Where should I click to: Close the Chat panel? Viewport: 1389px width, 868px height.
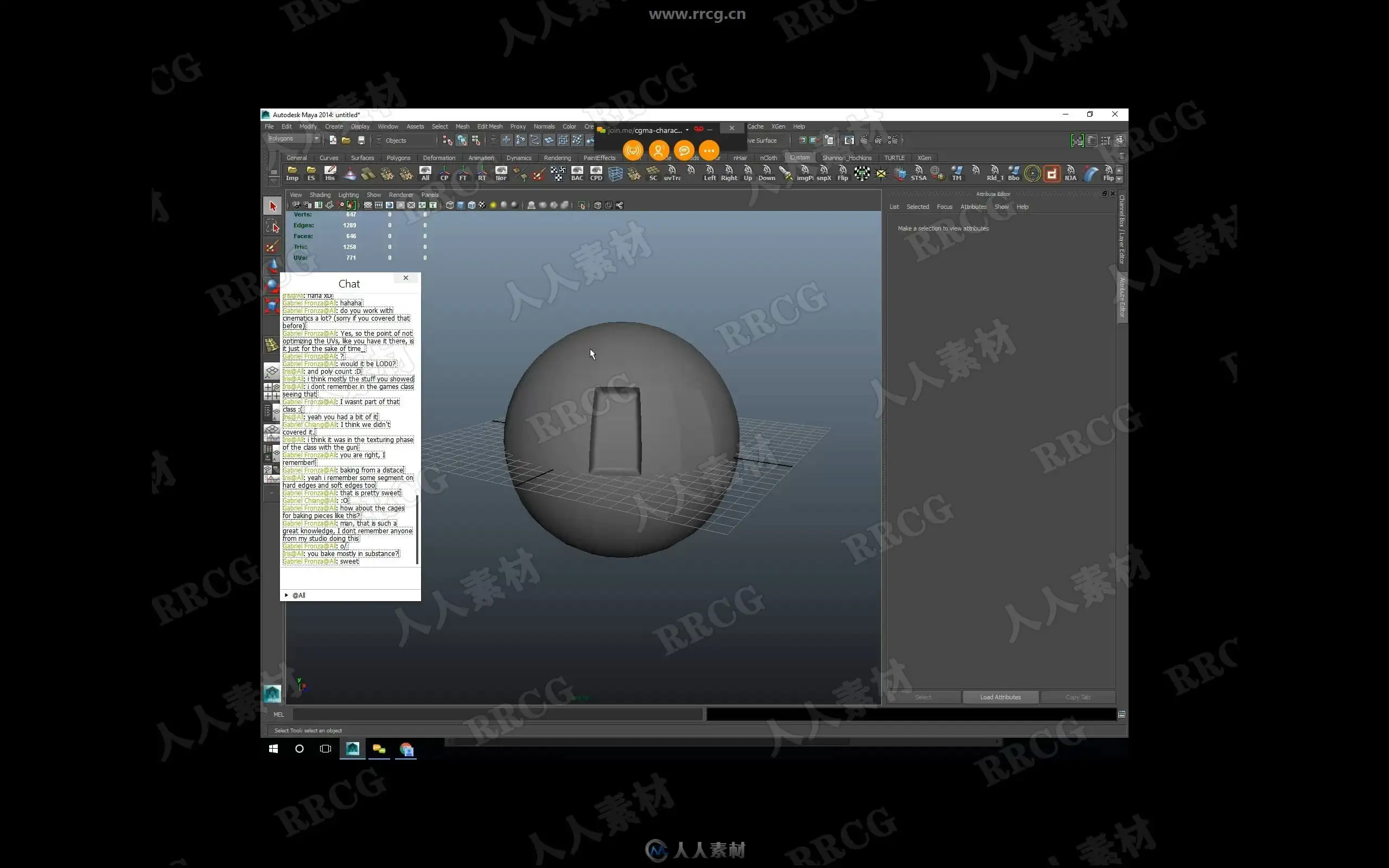tap(406, 278)
